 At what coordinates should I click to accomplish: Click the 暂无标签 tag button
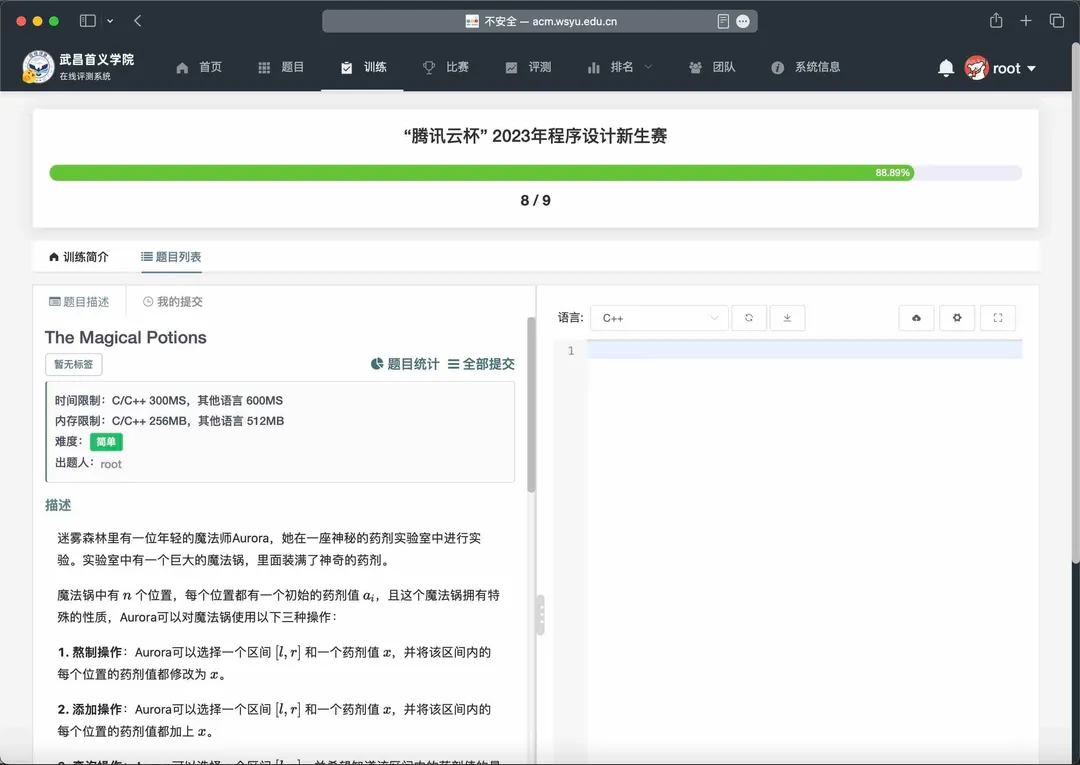[74, 364]
